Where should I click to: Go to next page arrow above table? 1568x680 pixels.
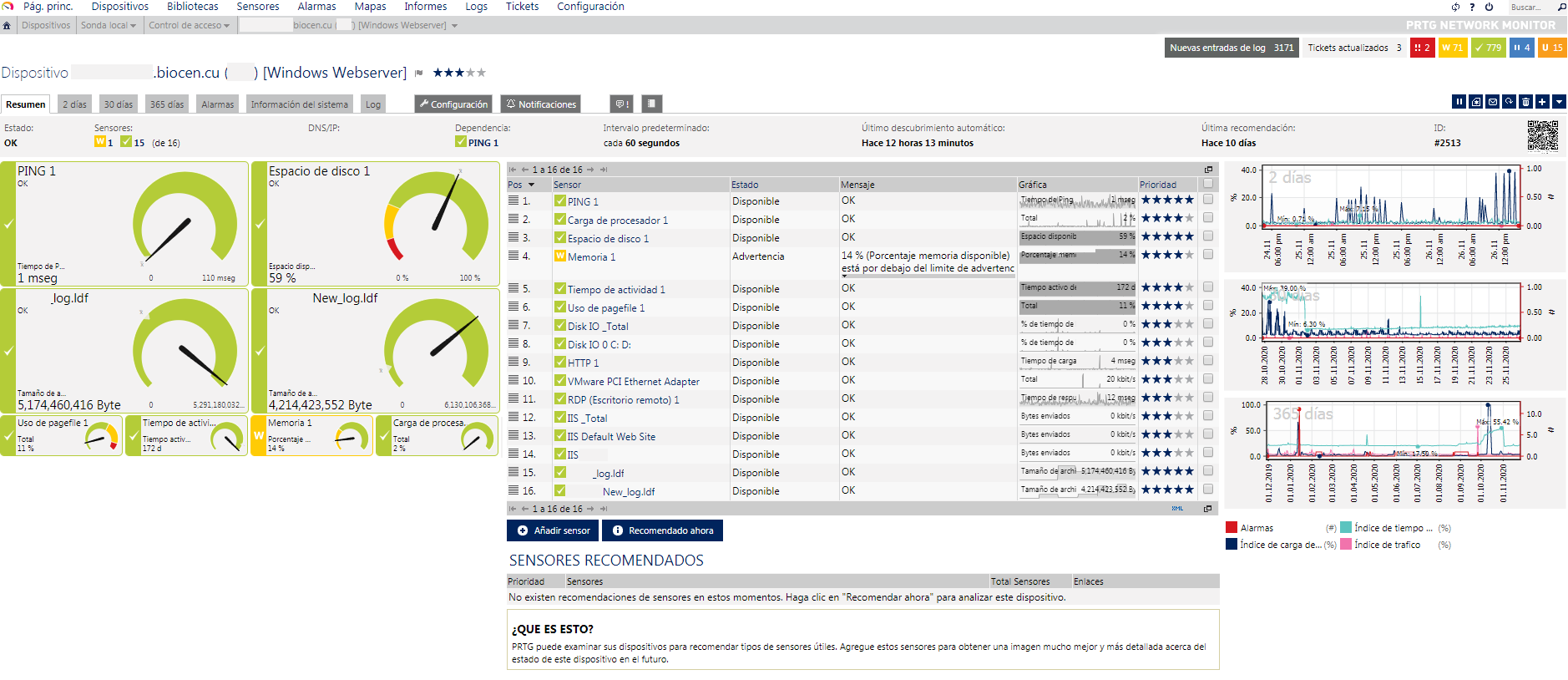tap(590, 170)
